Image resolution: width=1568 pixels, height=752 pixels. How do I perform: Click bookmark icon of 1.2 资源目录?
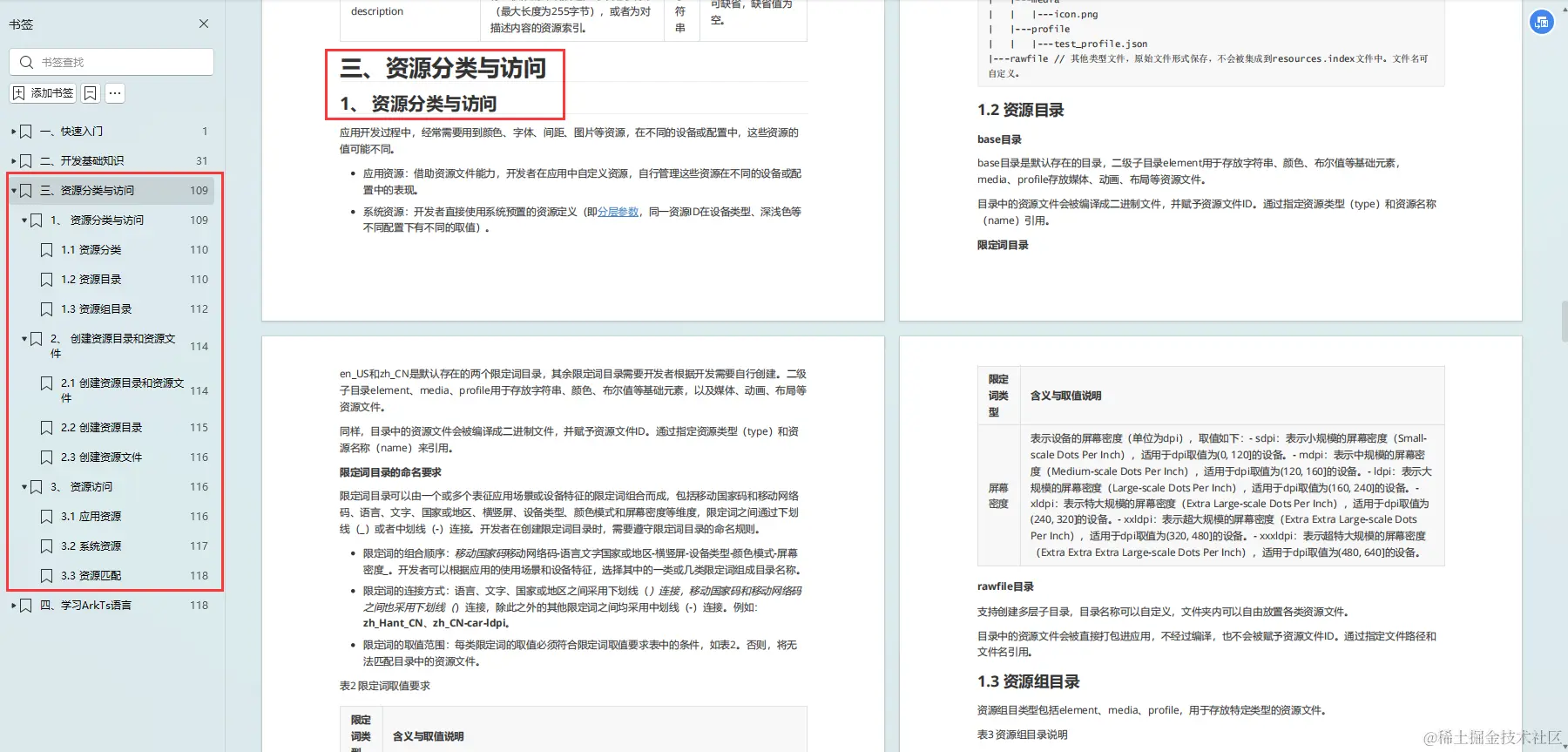pyautogui.click(x=47, y=280)
